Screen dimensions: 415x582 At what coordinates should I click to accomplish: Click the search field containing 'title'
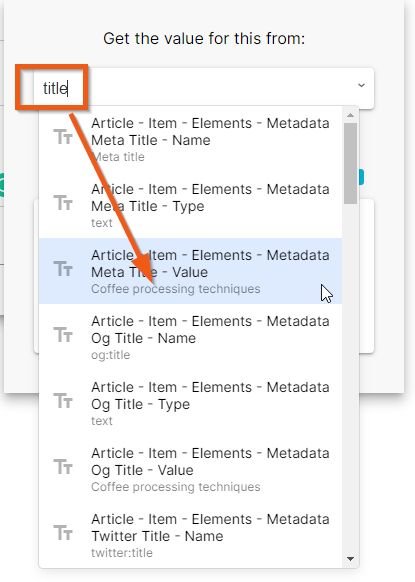point(203,88)
